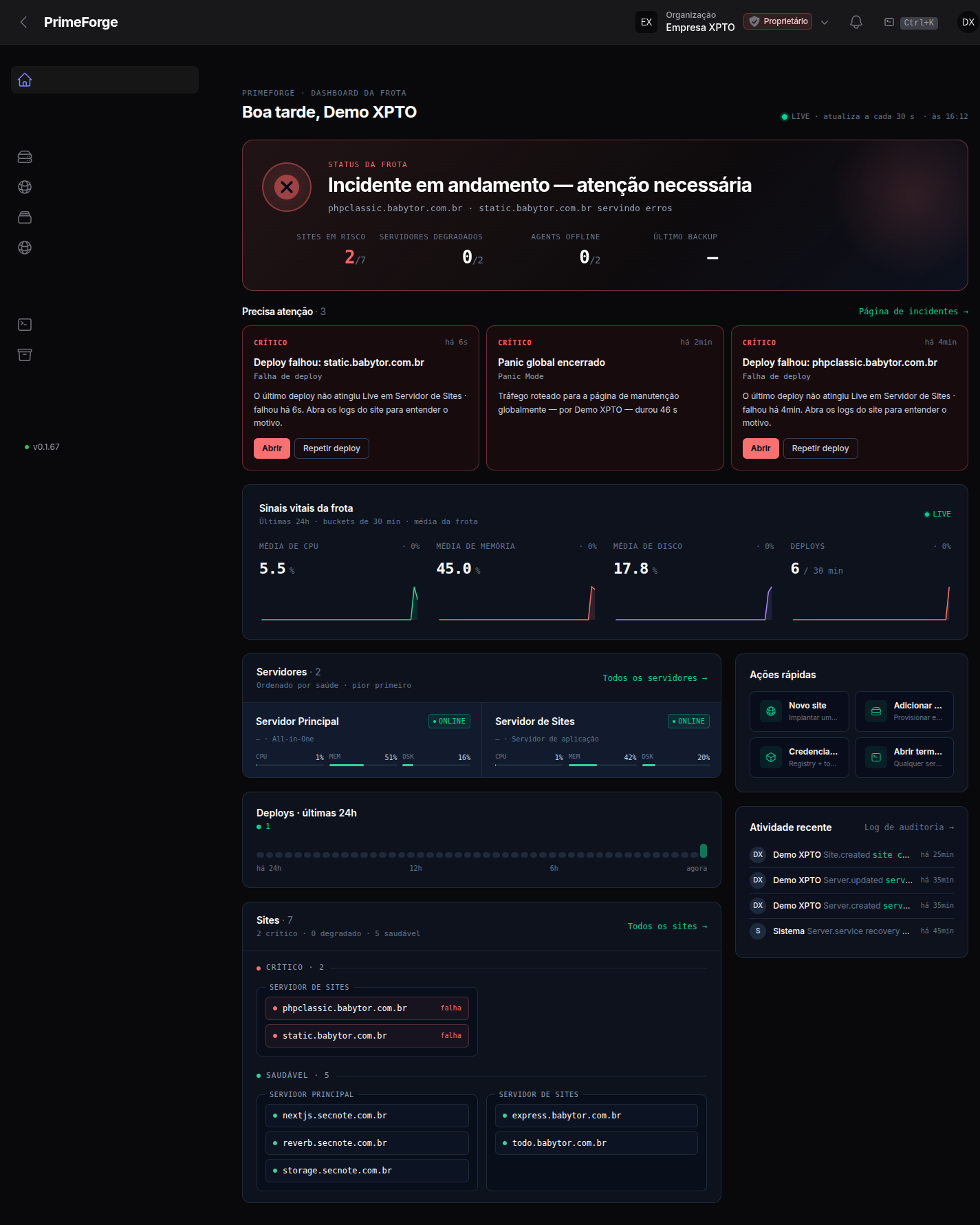Open the Servidor de Sites server card title

click(534, 722)
